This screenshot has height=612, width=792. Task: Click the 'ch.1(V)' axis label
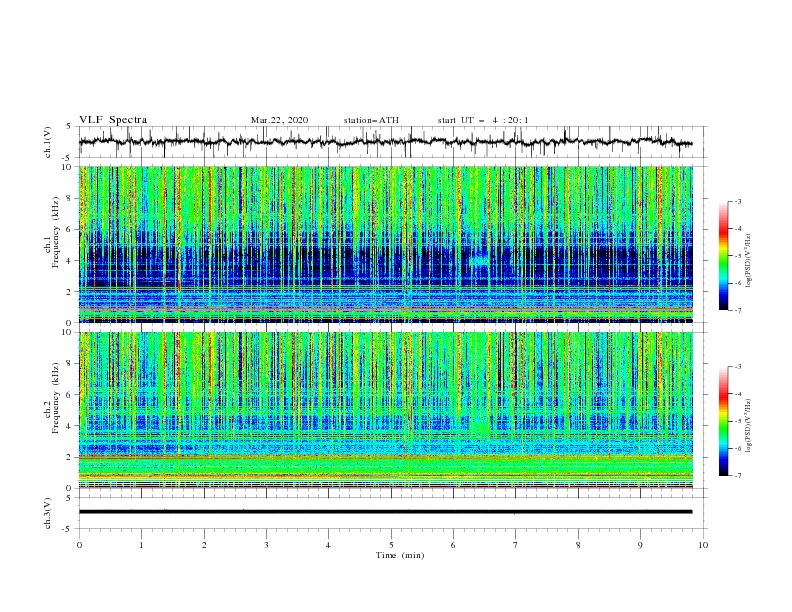tap(48, 142)
